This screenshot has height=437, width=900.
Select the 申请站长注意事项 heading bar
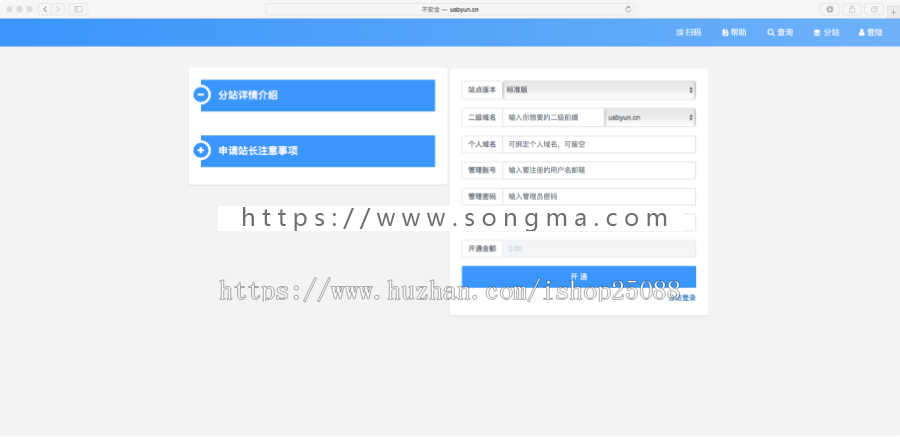pos(318,151)
